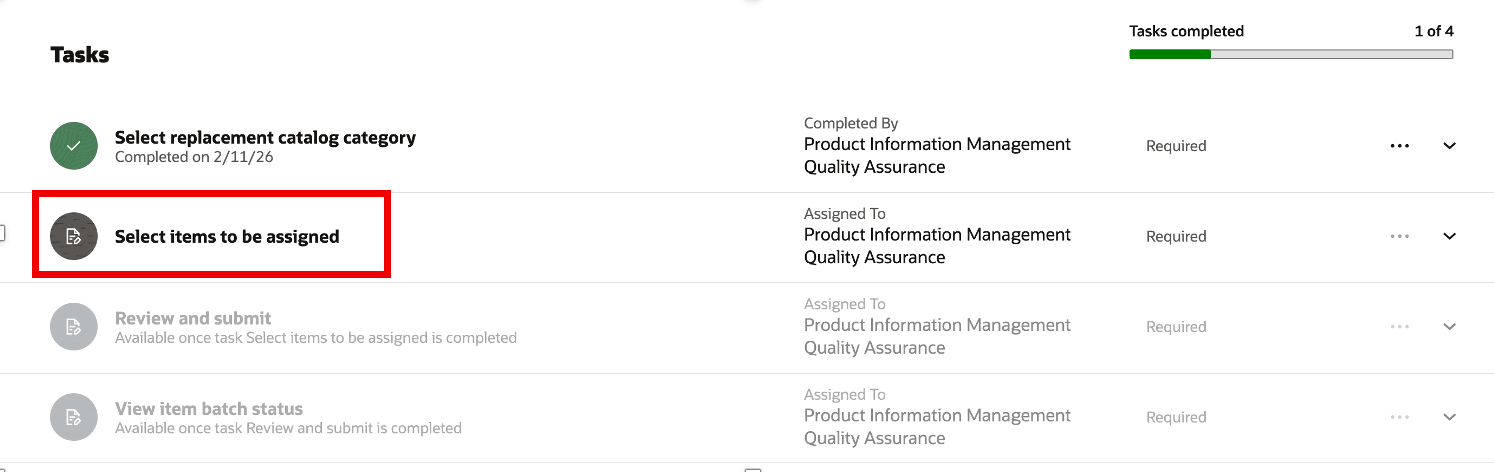Click the Tasks completed progress bar
The width and height of the screenshot is (1494, 472).
click(1290, 54)
